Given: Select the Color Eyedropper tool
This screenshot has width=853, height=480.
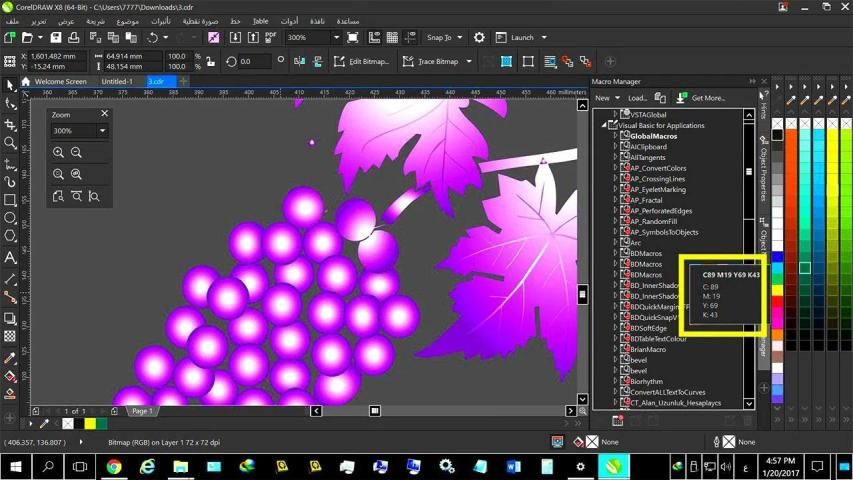Looking at the screenshot, I should click(x=10, y=357).
